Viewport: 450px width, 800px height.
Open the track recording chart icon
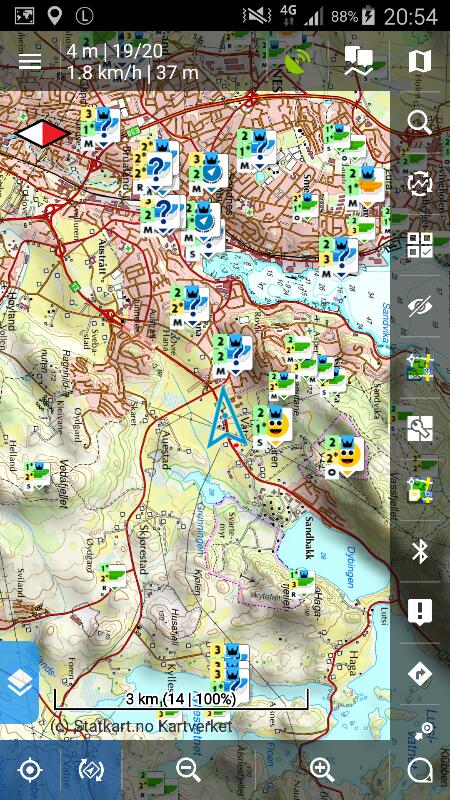(x=359, y=61)
